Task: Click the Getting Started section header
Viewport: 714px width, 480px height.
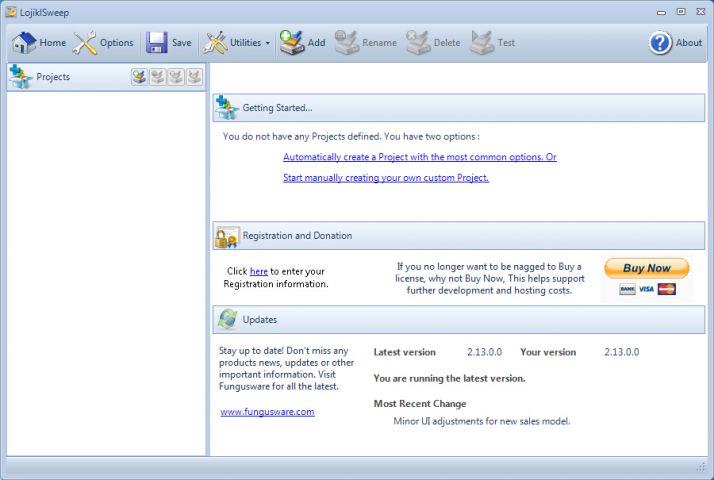Action: tap(277, 108)
